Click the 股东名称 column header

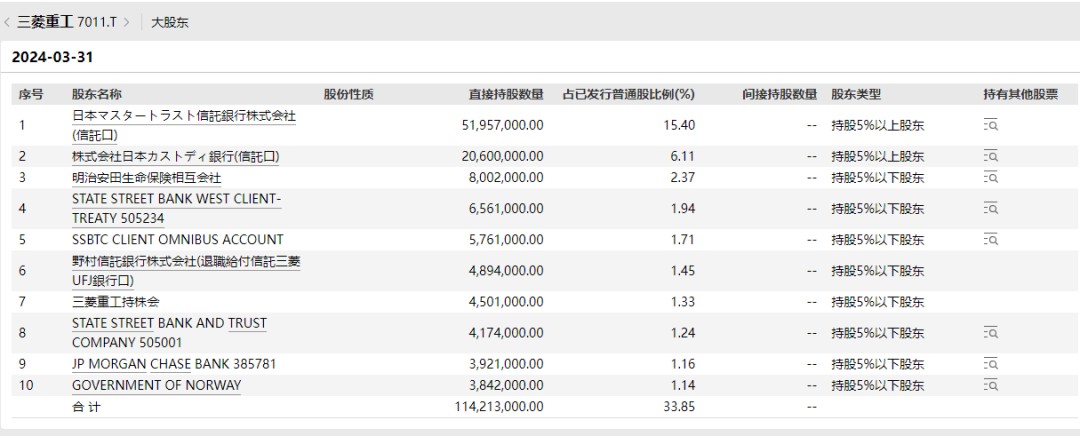(x=96, y=94)
